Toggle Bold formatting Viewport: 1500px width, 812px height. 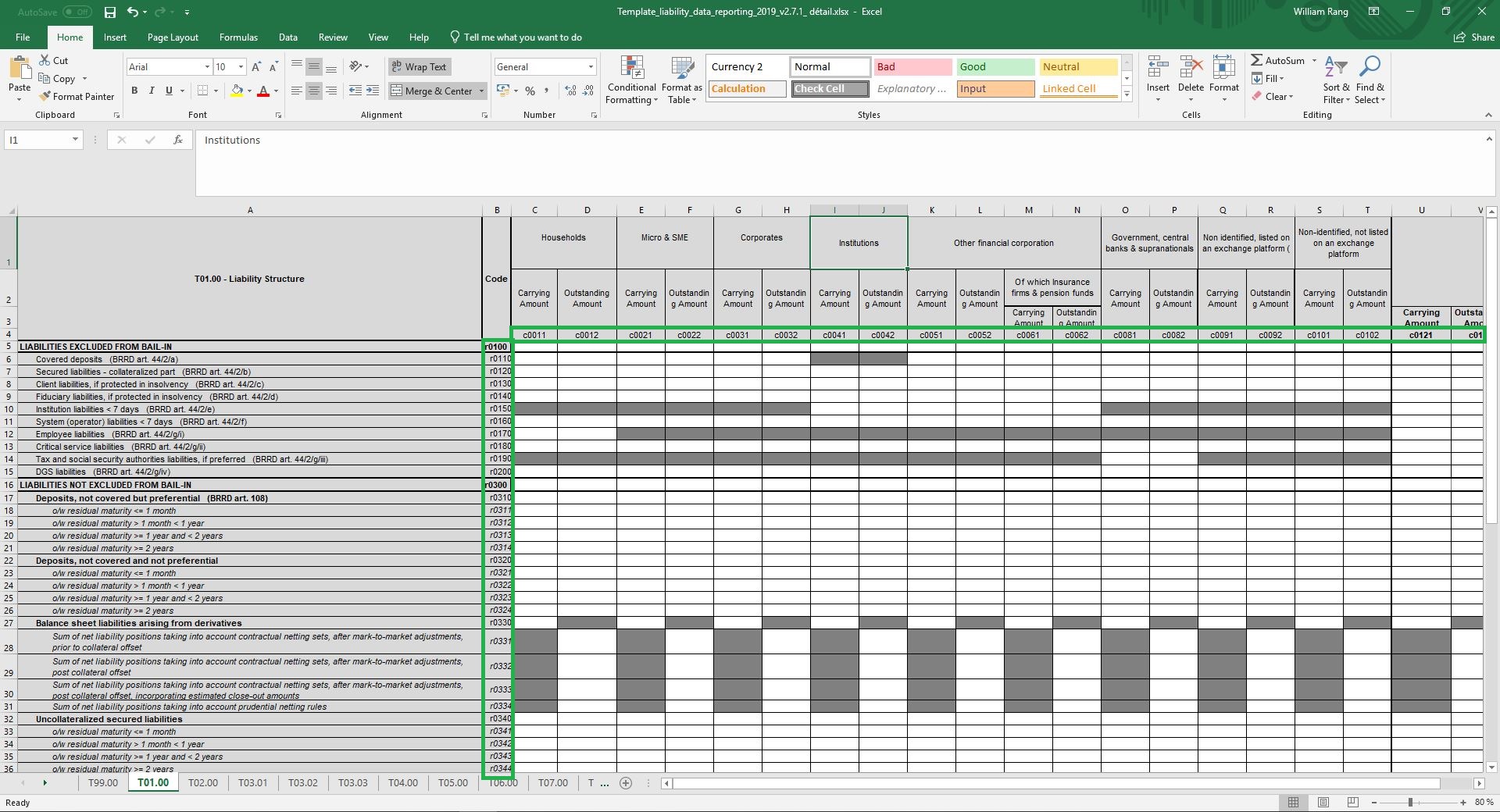tap(133, 91)
